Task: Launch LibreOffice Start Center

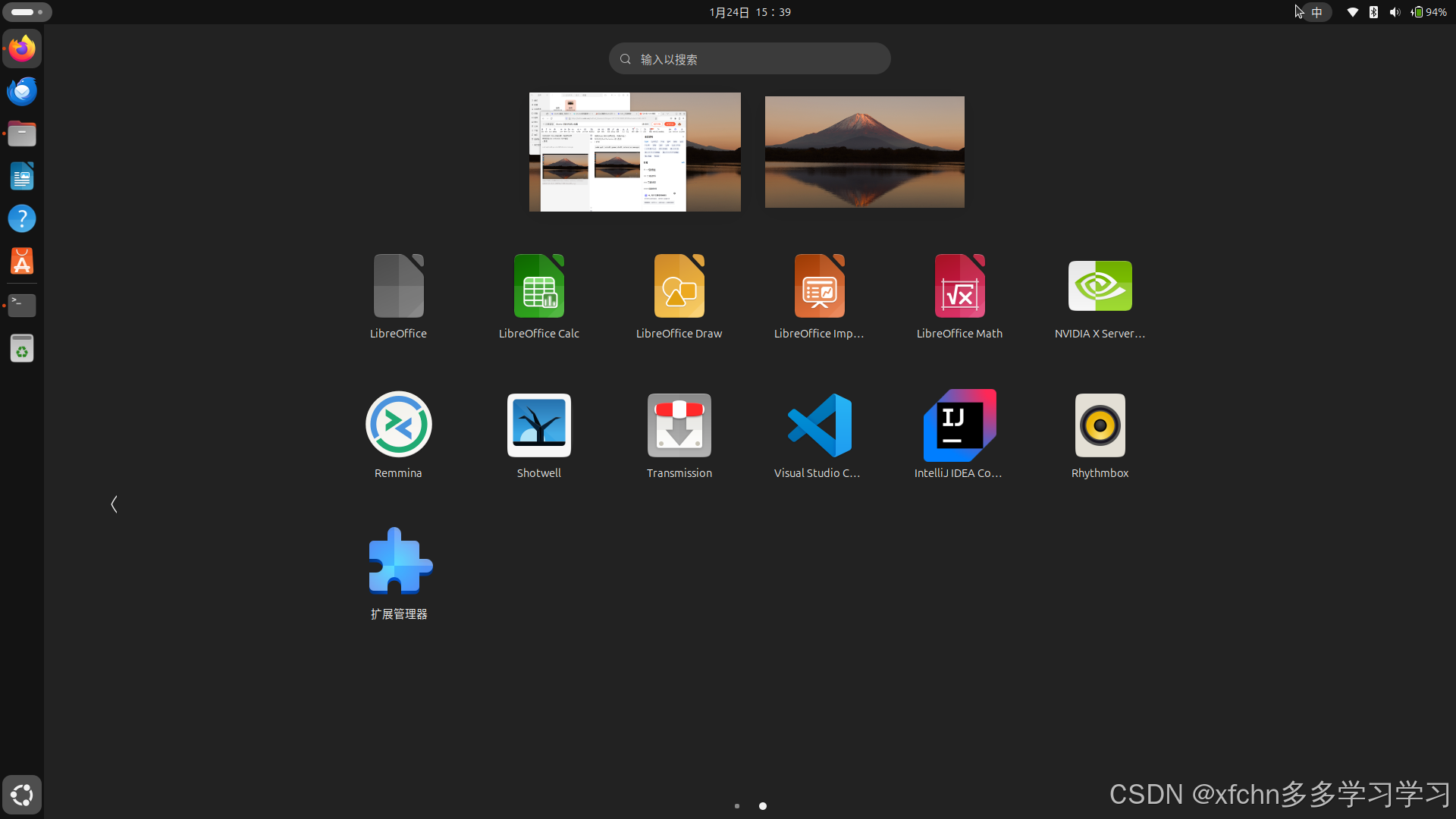Action: [398, 297]
